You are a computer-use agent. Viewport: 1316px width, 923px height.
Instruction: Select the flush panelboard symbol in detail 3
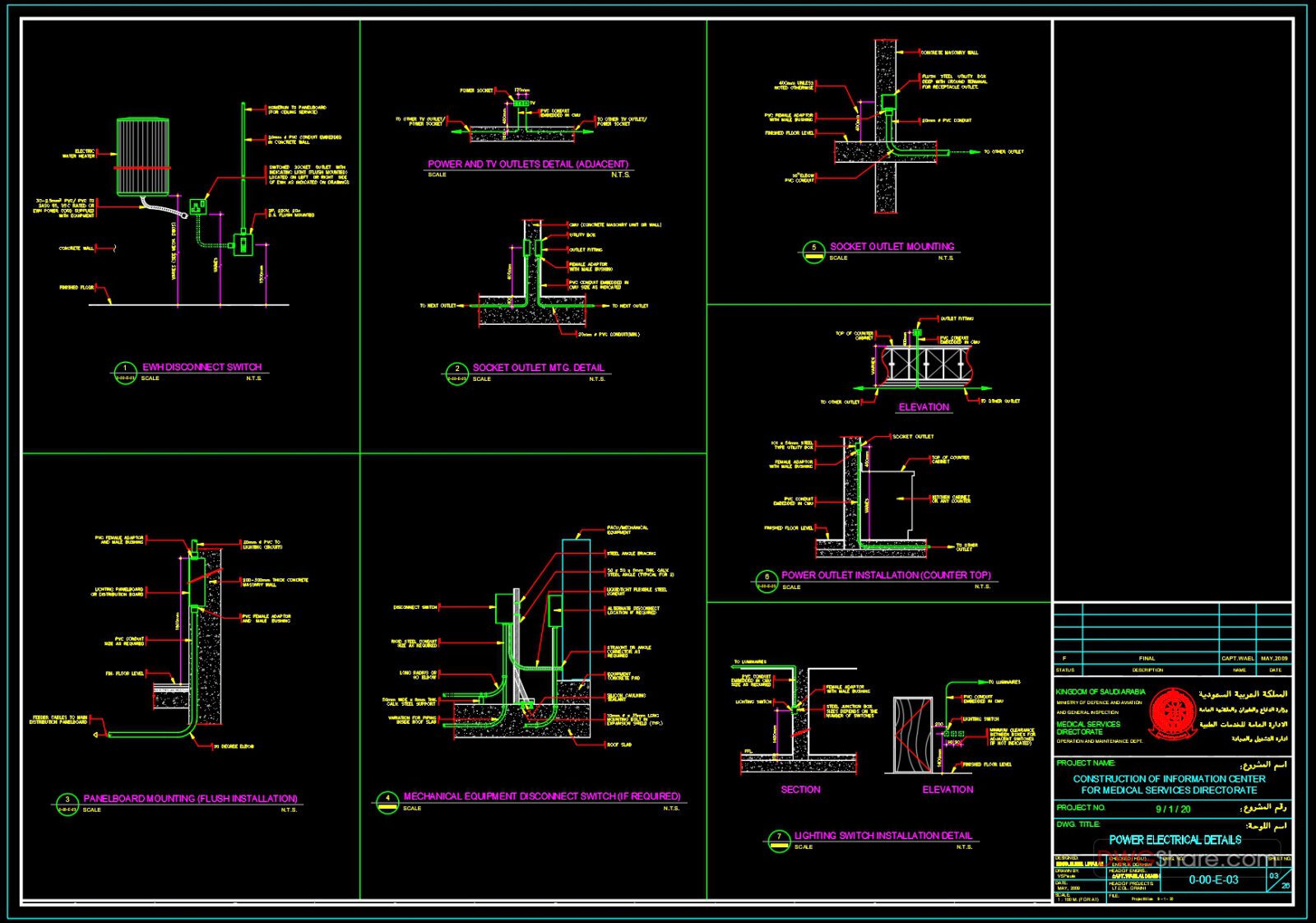(196, 582)
